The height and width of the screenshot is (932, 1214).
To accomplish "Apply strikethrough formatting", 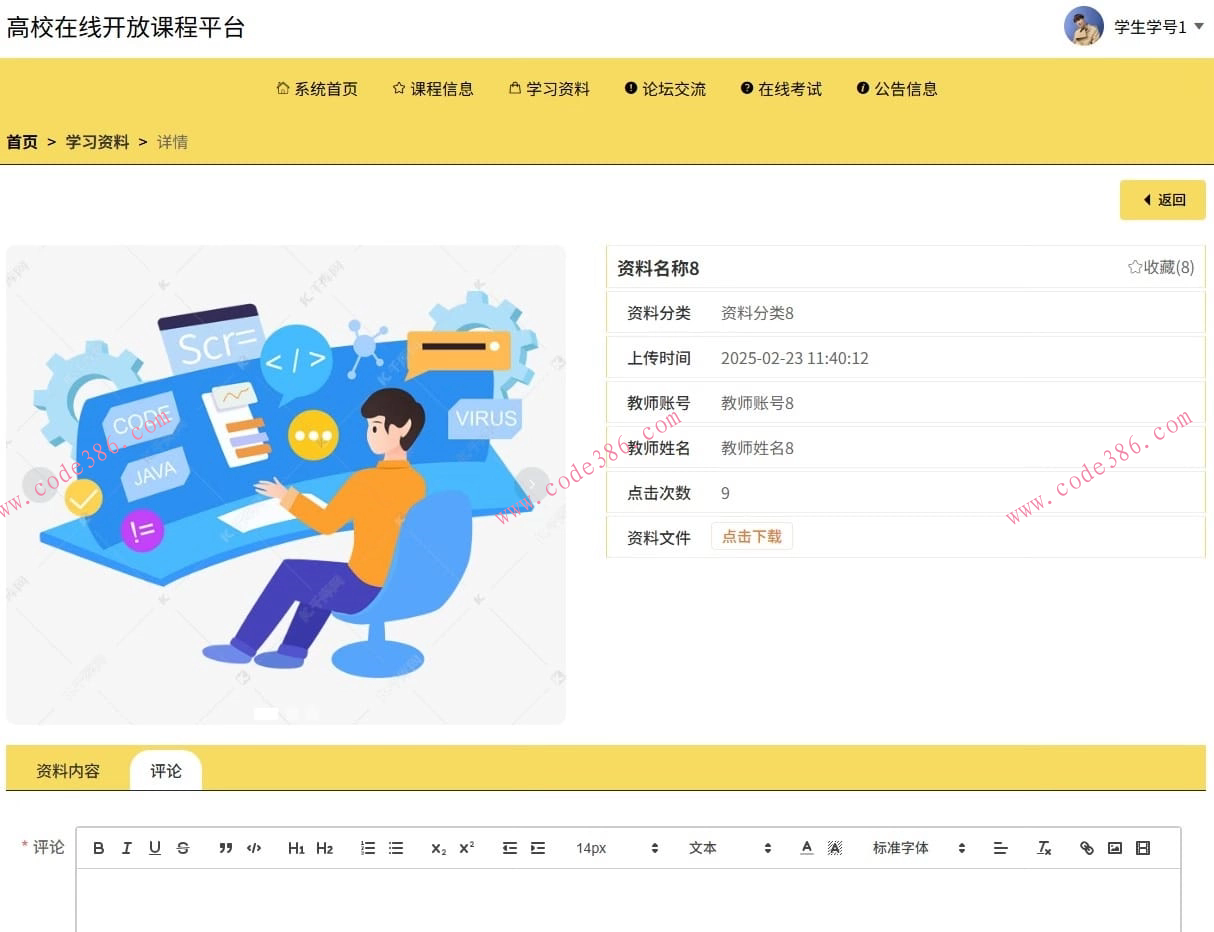I will (183, 847).
